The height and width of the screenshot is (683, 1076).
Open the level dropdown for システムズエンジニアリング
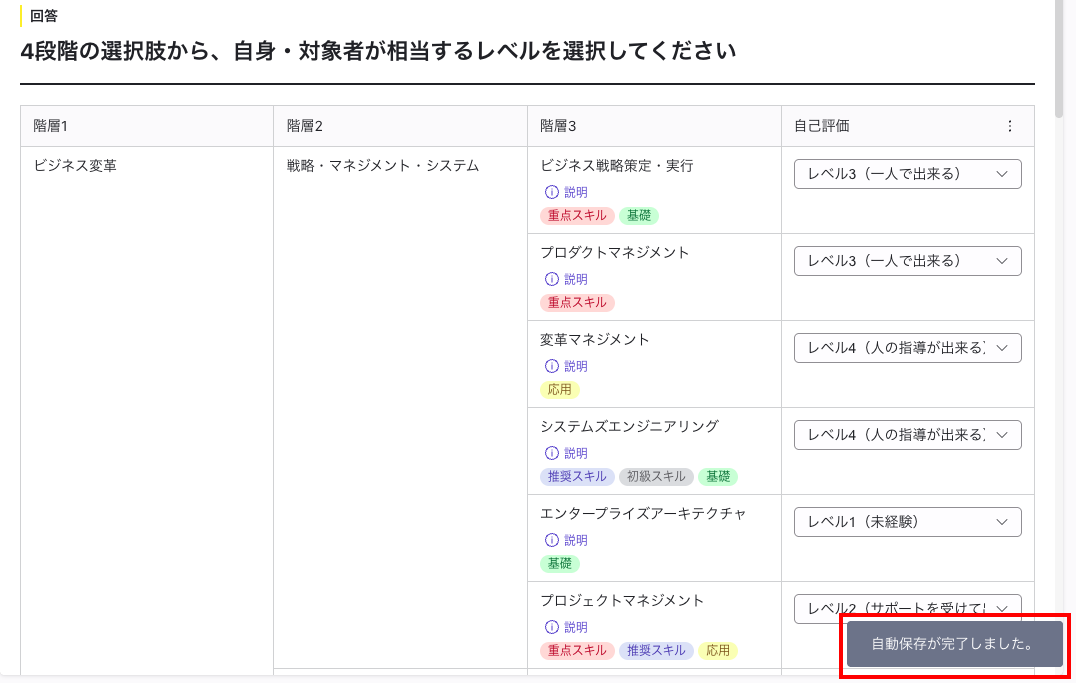(x=906, y=434)
